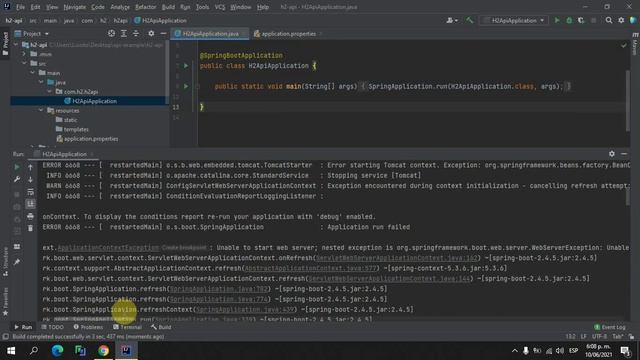The image size is (640, 360).
Task: Click the Run console vertical scrollbar
Action: click(628, 198)
